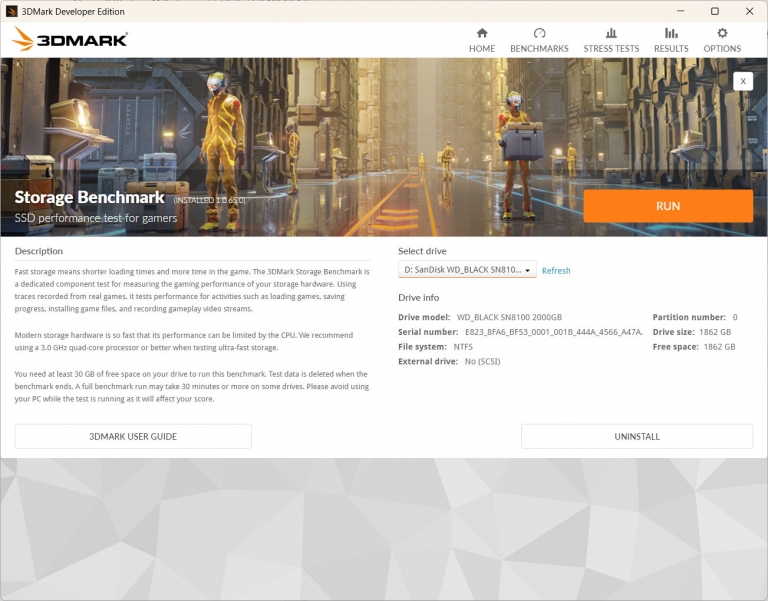Open the Benchmarks gauge icon
This screenshot has height=601, width=768.
coord(539,33)
